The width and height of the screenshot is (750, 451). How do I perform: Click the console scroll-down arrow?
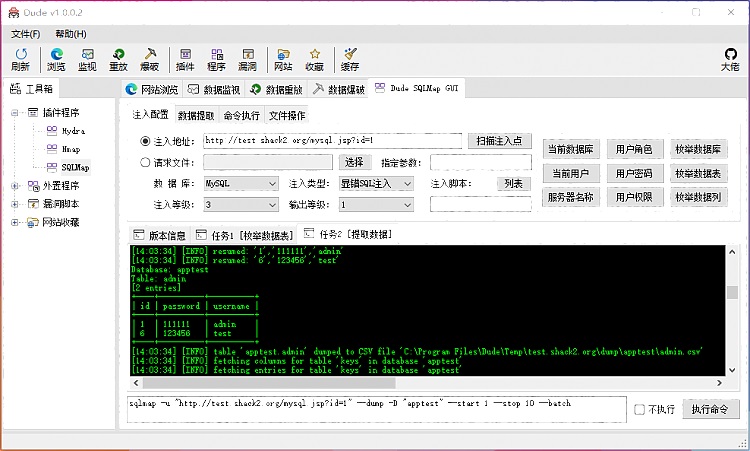tap(732, 370)
